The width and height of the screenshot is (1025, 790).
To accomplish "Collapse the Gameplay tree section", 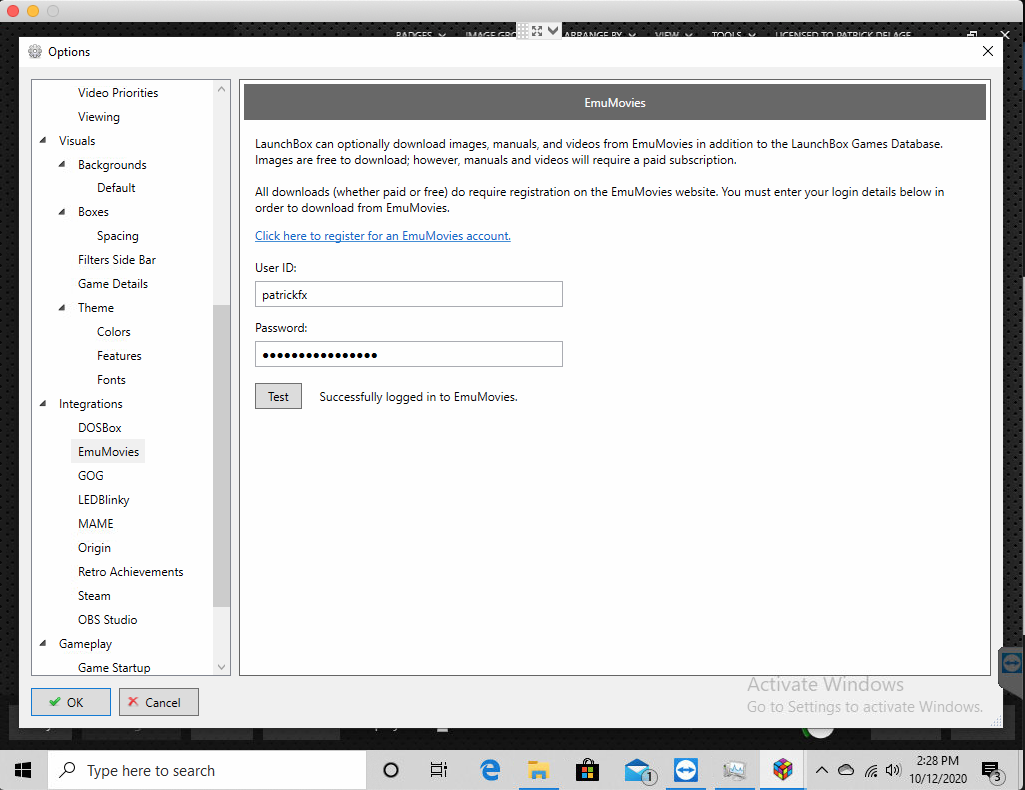I will (x=43, y=644).
